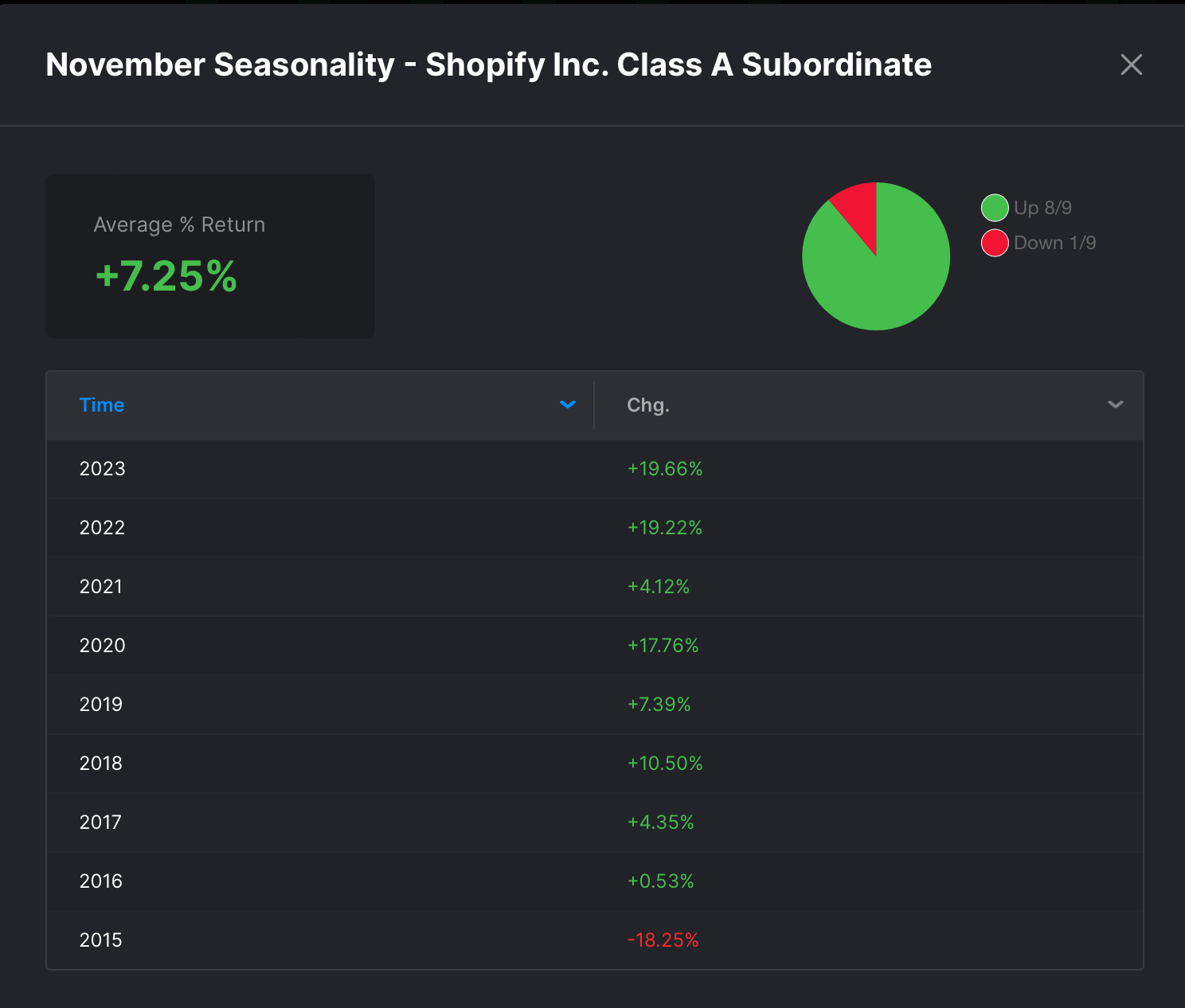1185x1008 pixels.
Task: Select the 2022 row year
Action: tap(102, 528)
